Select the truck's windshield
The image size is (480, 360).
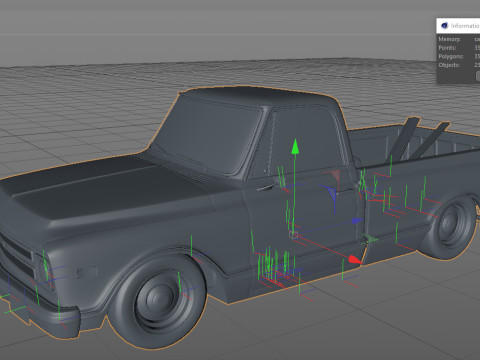[x=207, y=135]
